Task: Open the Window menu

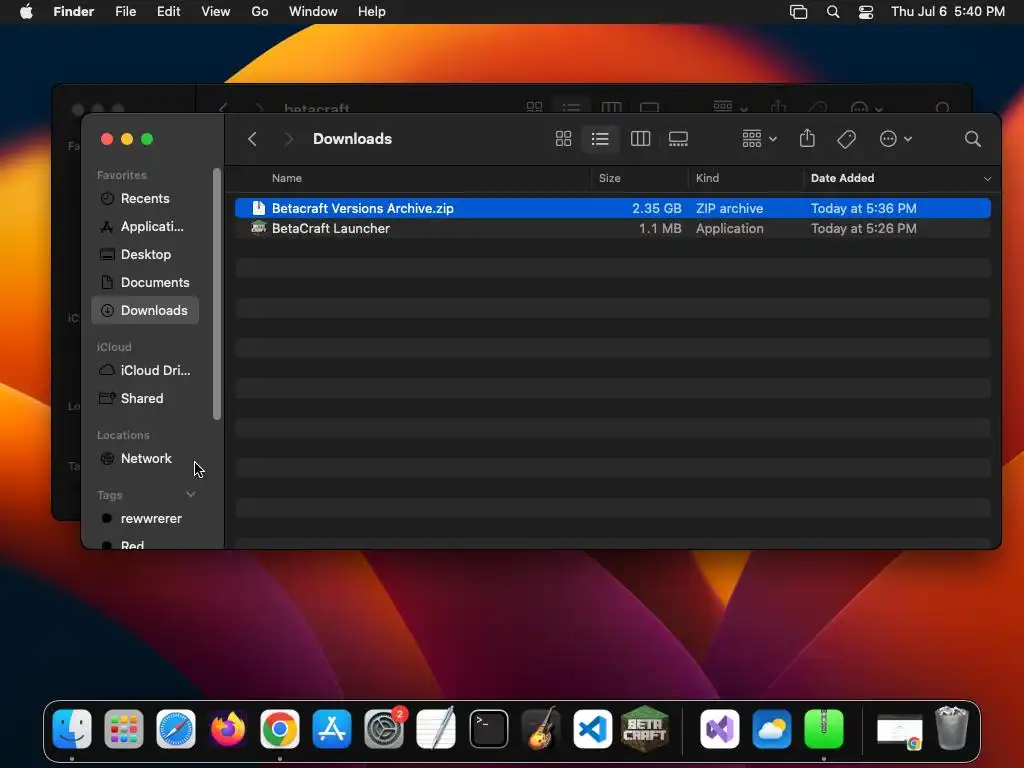Action: click(313, 12)
